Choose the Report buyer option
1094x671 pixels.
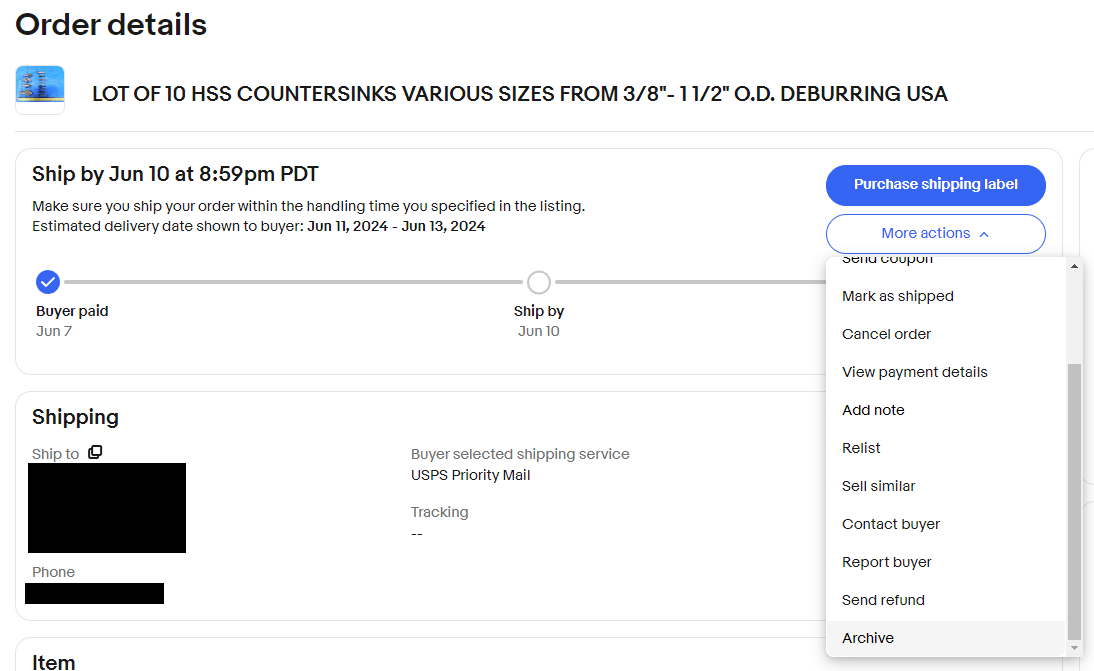pyautogui.click(x=886, y=562)
